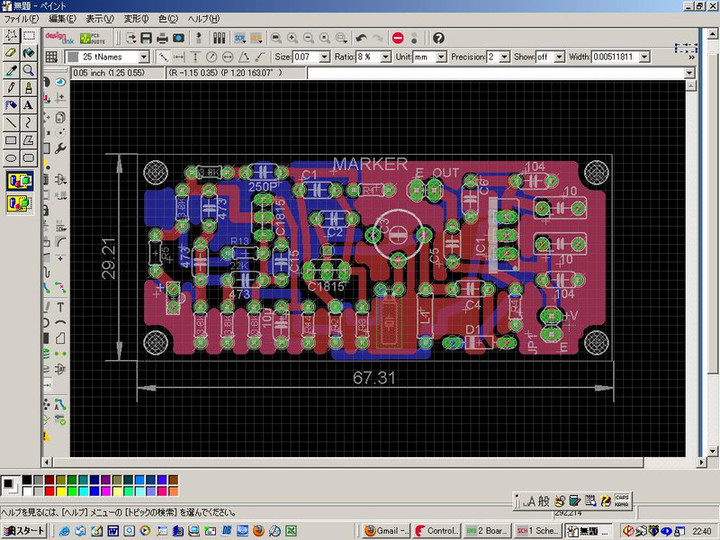The width and height of the screenshot is (720, 540).
Task: Pick the Paint magnifier tool
Action: 28,70
